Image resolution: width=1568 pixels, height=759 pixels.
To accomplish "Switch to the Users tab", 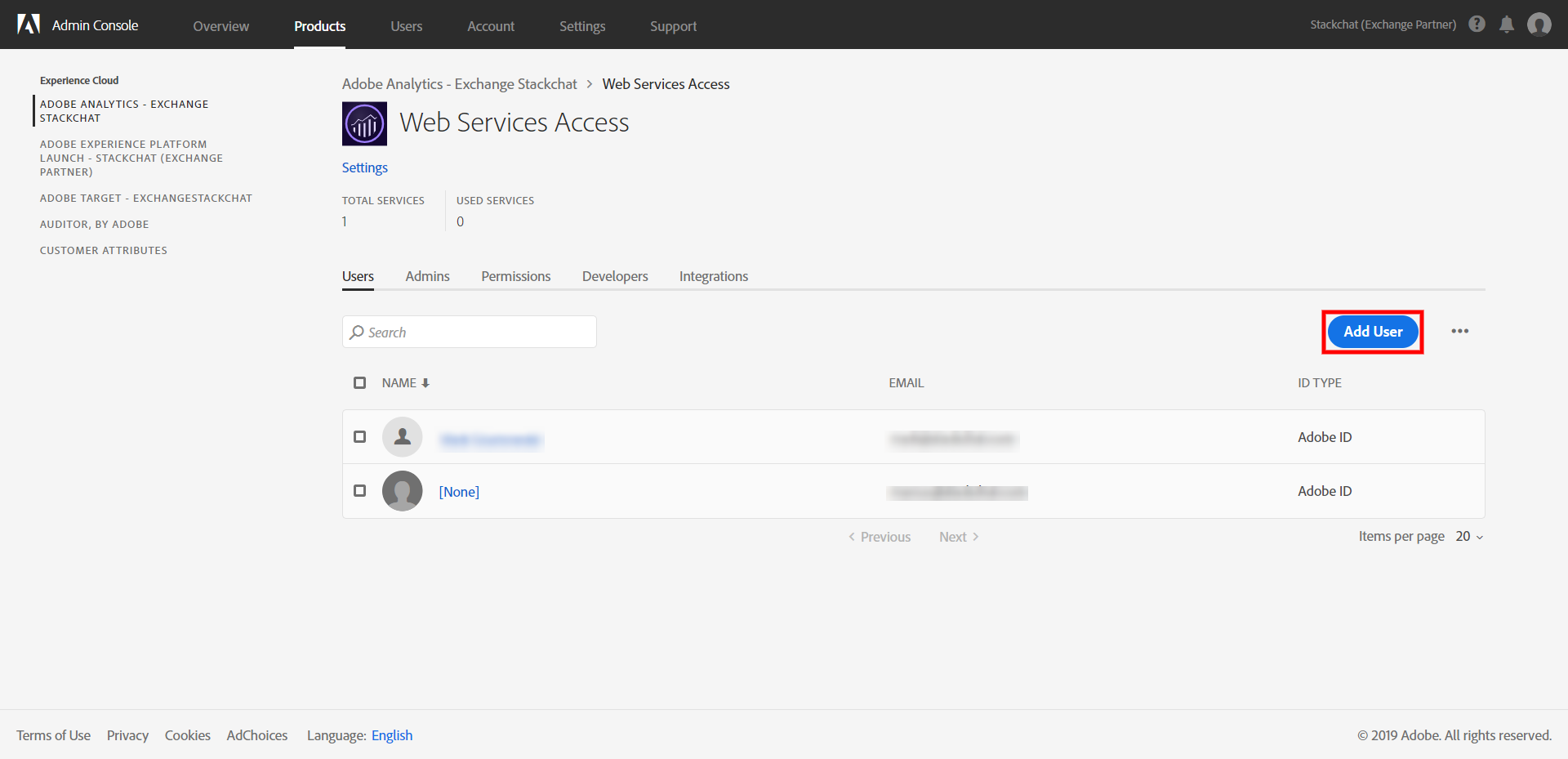I will coord(358,276).
